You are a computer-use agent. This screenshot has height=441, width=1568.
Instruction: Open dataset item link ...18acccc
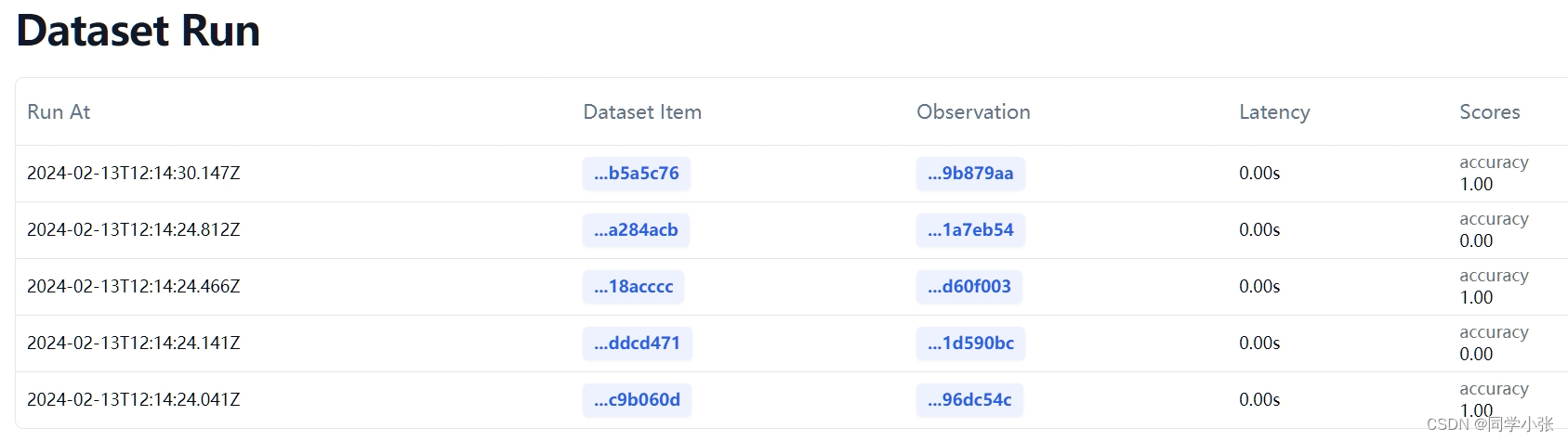pos(633,287)
